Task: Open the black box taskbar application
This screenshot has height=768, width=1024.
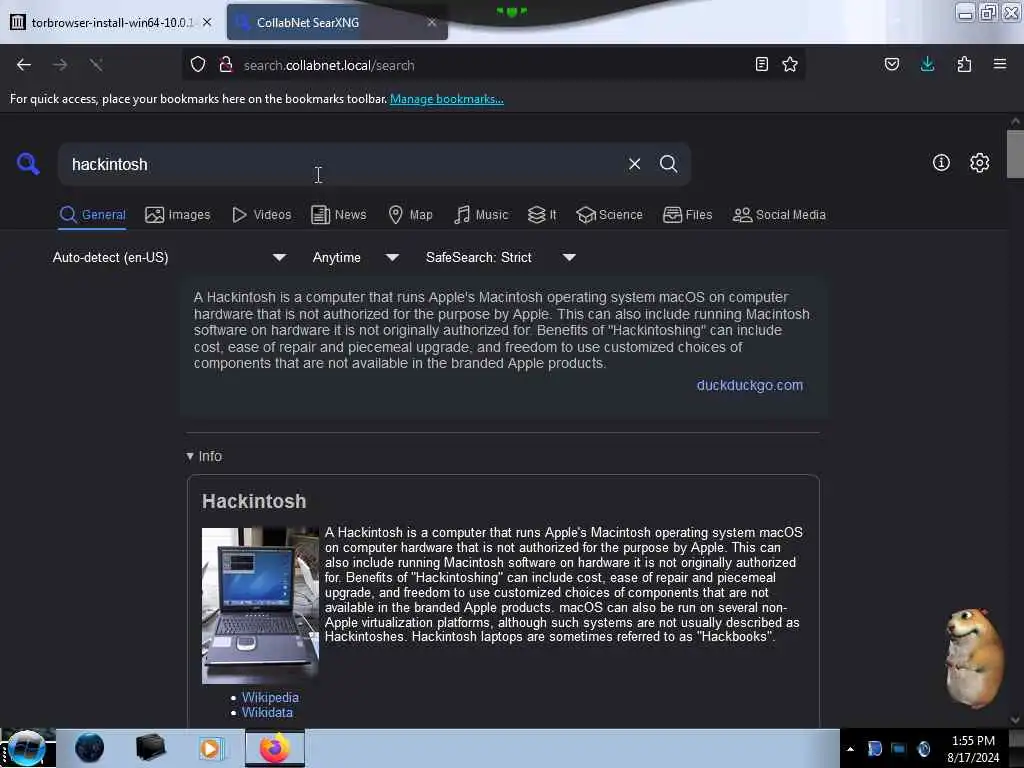Action: (x=150, y=748)
